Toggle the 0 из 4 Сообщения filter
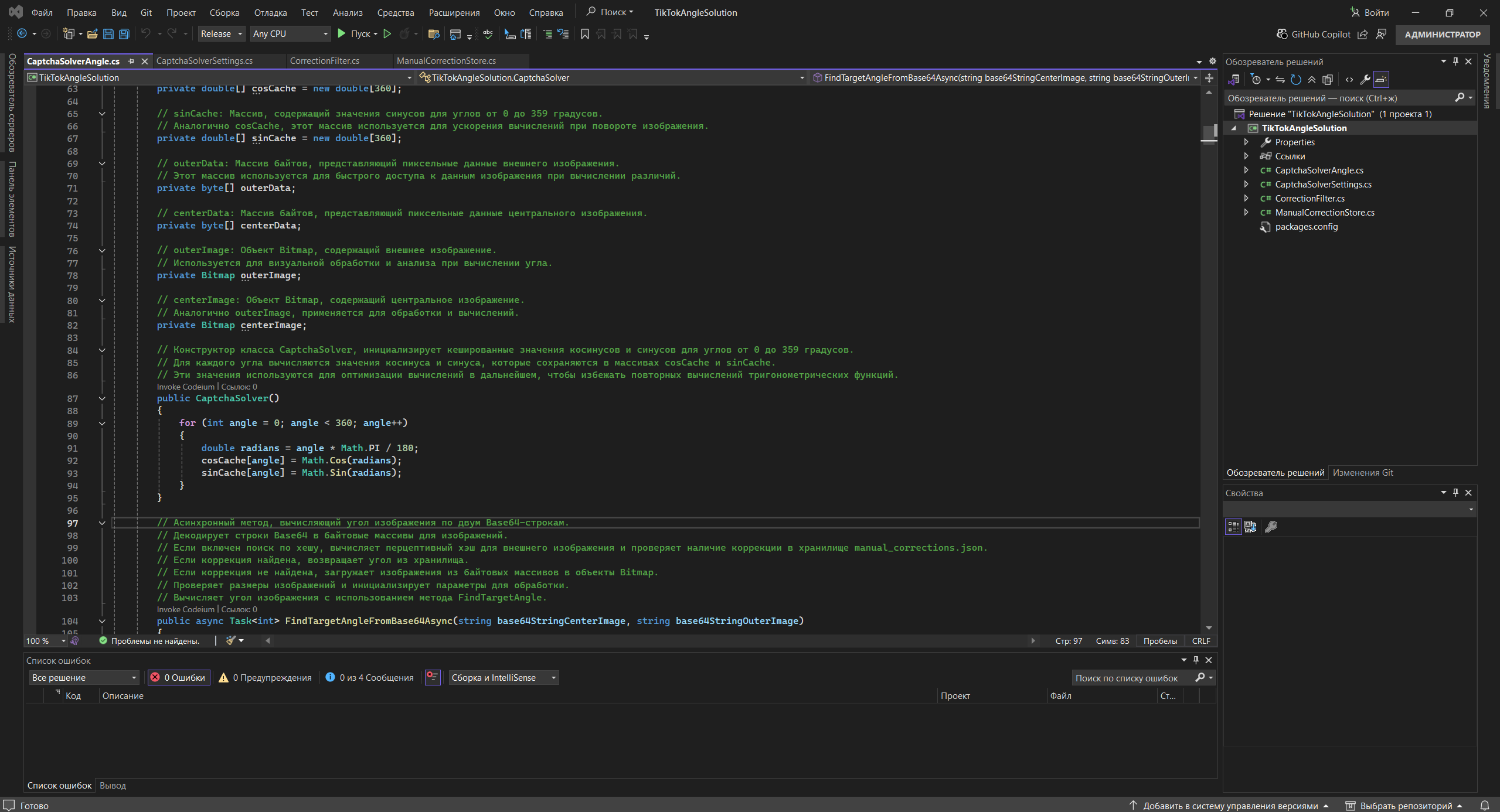The width and height of the screenshot is (1500, 812). 370,677
